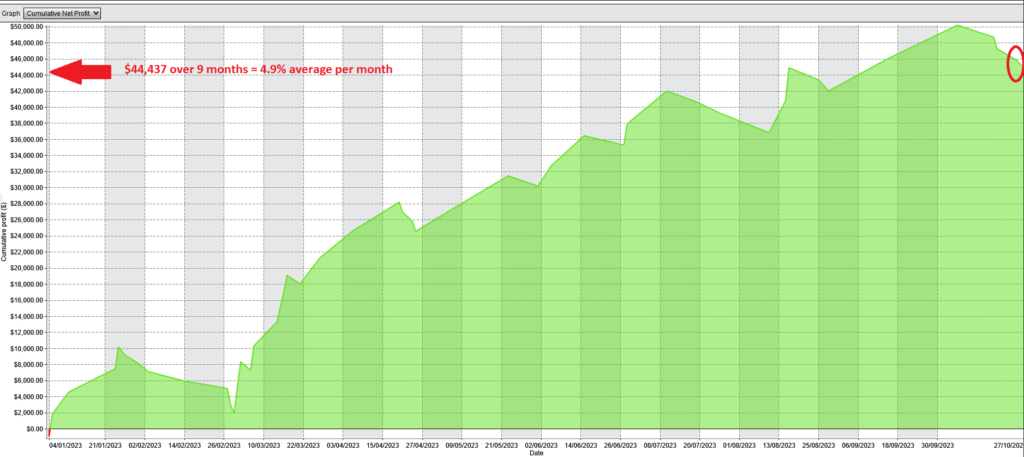Click the equity curve peak at $50,000
Viewport: 1024px width, 457px height.
[957, 26]
